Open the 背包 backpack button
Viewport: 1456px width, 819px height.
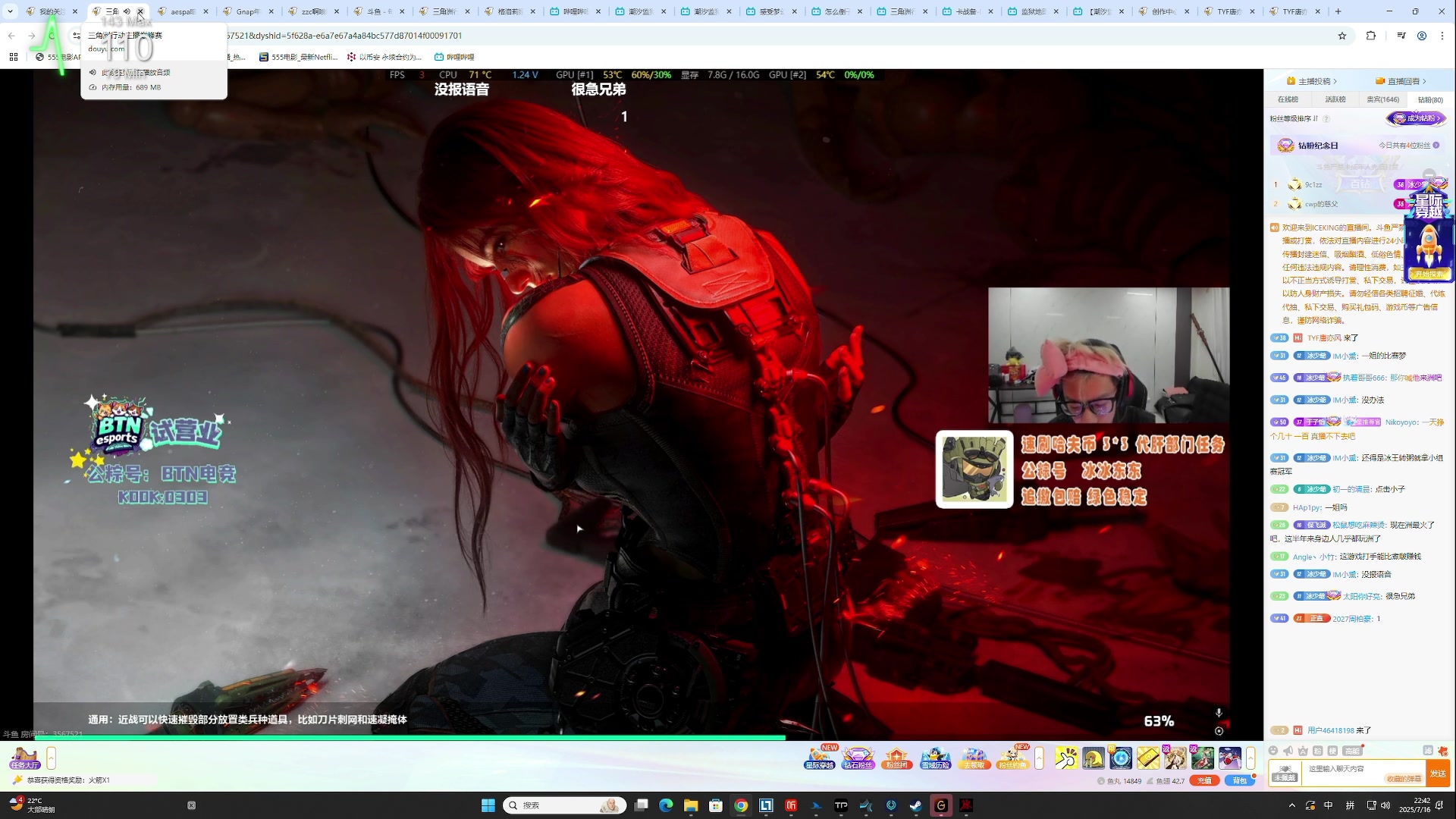pos(1239,780)
